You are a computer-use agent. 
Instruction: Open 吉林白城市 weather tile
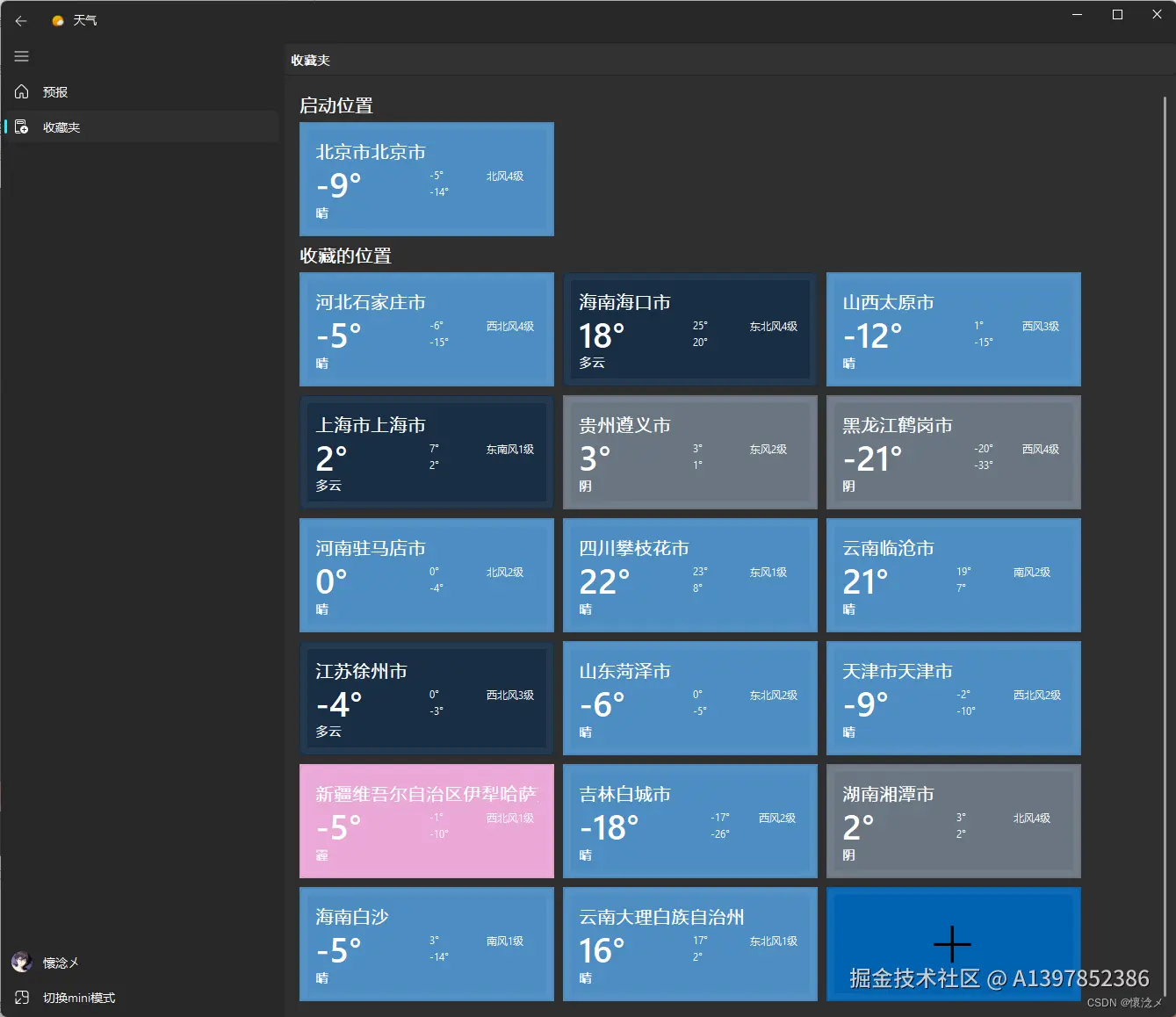point(690,821)
